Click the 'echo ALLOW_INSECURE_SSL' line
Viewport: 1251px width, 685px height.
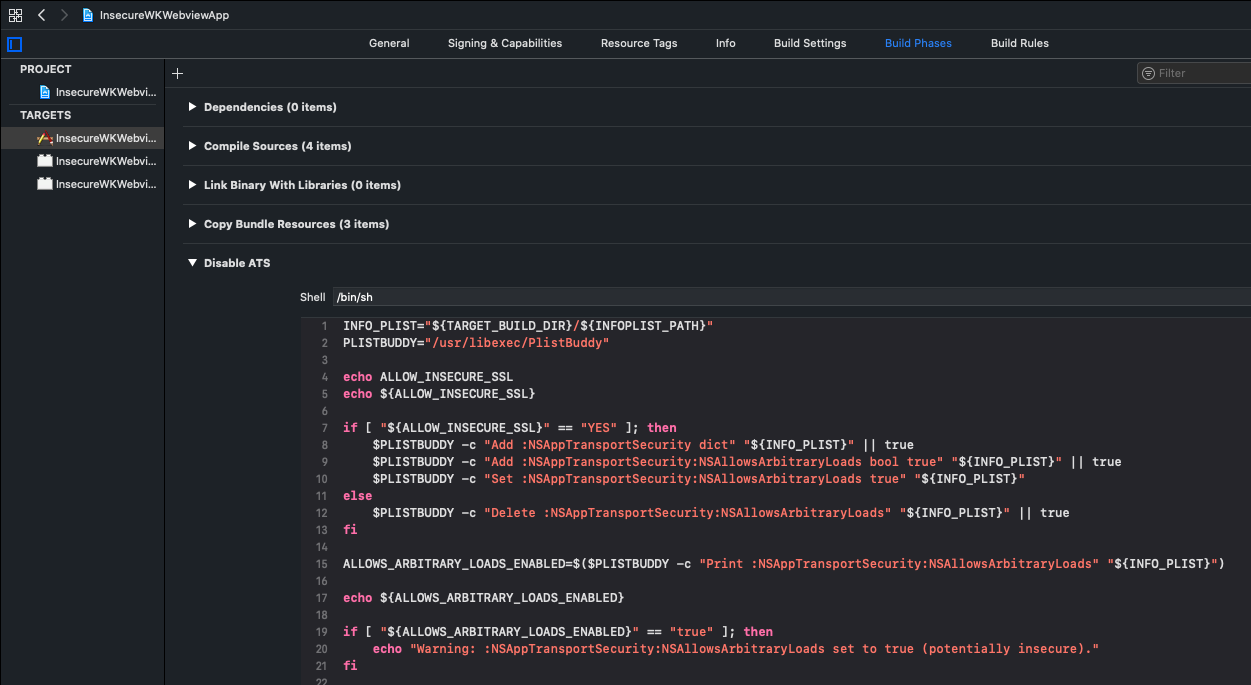(x=428, y=377)
